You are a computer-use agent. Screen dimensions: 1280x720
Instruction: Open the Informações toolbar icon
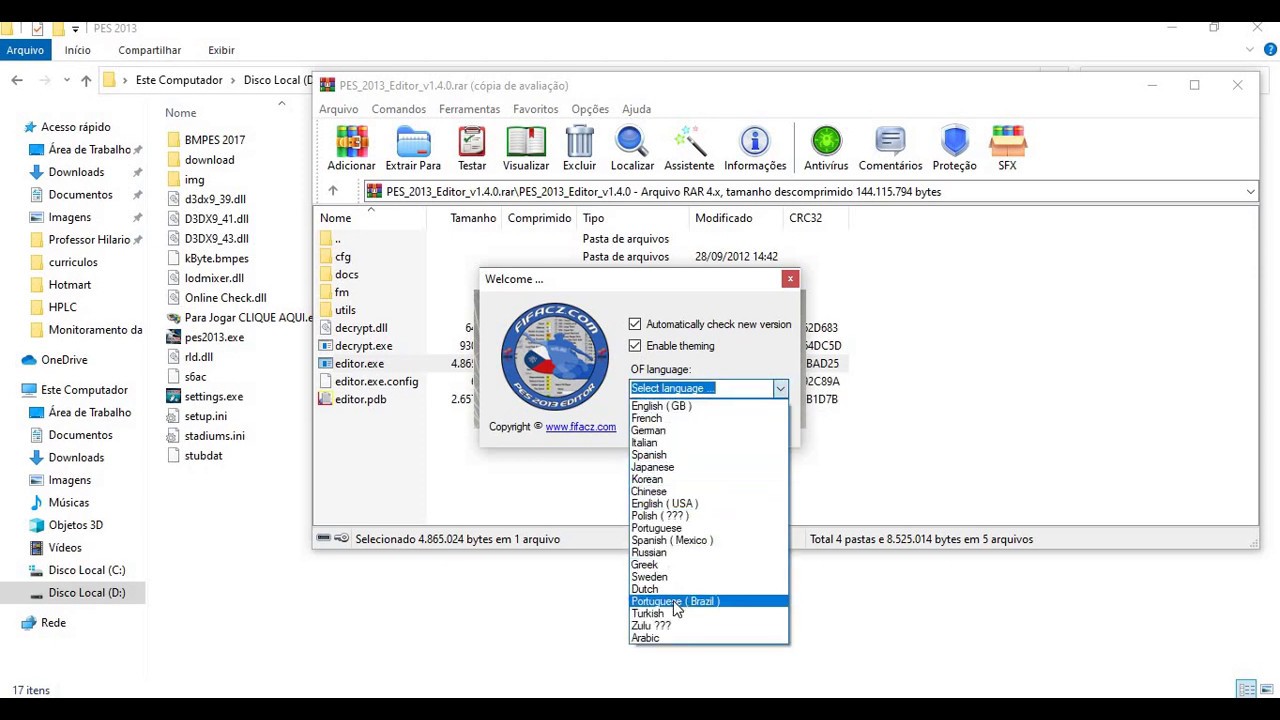755,149
